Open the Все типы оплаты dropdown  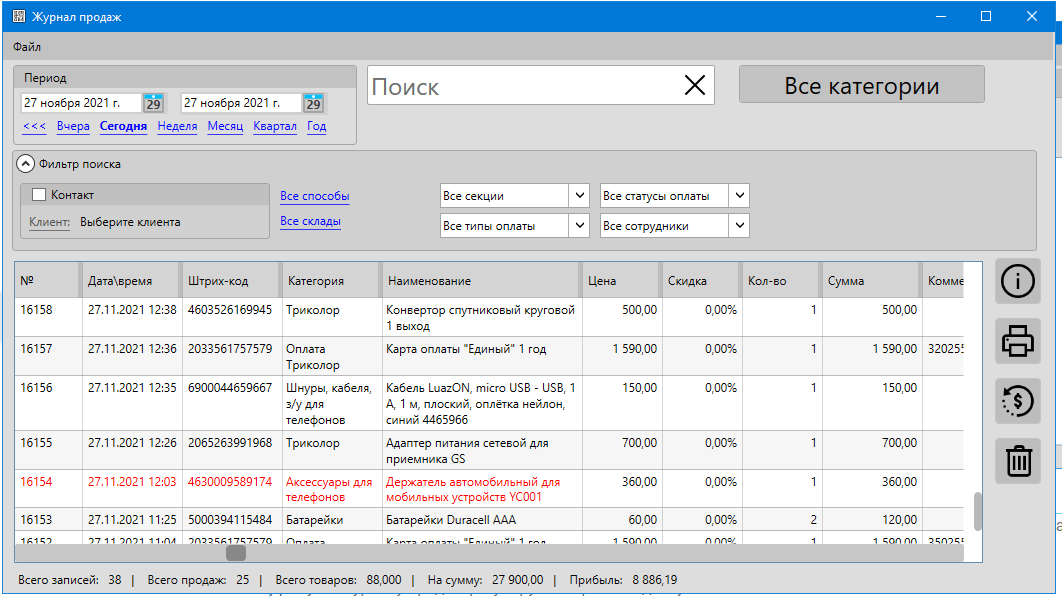click(578, 226)
